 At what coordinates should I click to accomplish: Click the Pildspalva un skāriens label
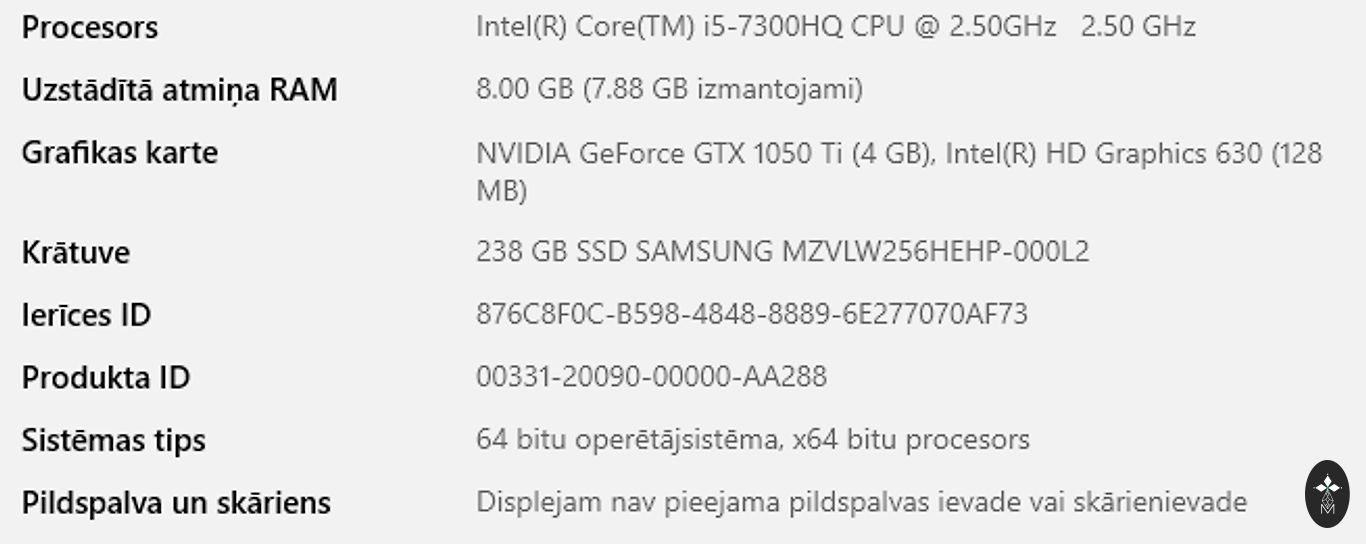click(176, 503)
